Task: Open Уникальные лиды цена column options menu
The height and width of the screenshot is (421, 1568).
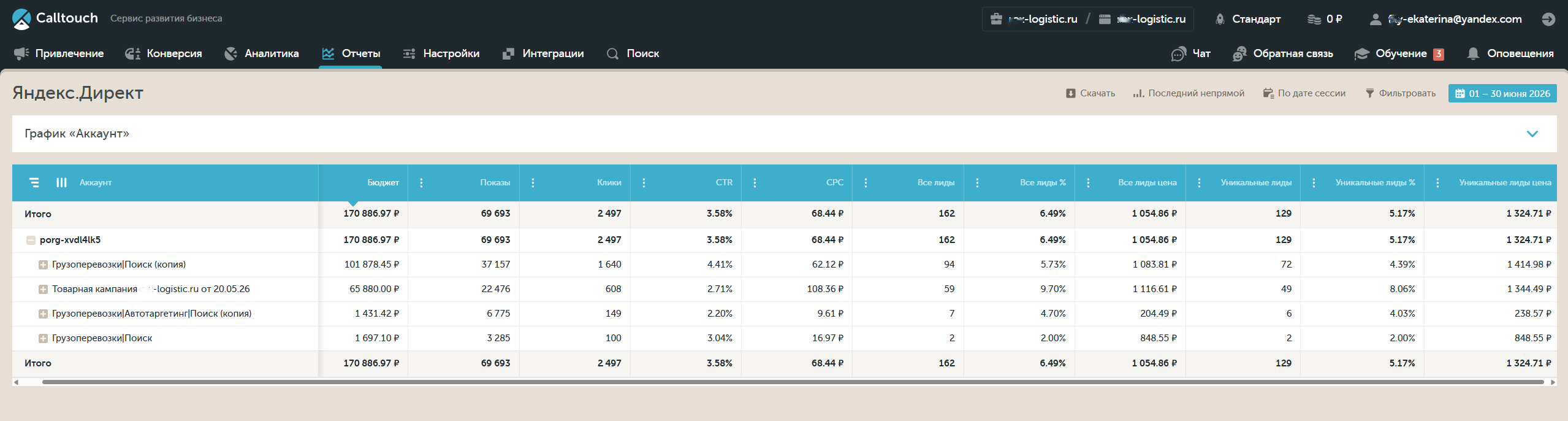Action: pyautogui.click(x=1437, y=182)
